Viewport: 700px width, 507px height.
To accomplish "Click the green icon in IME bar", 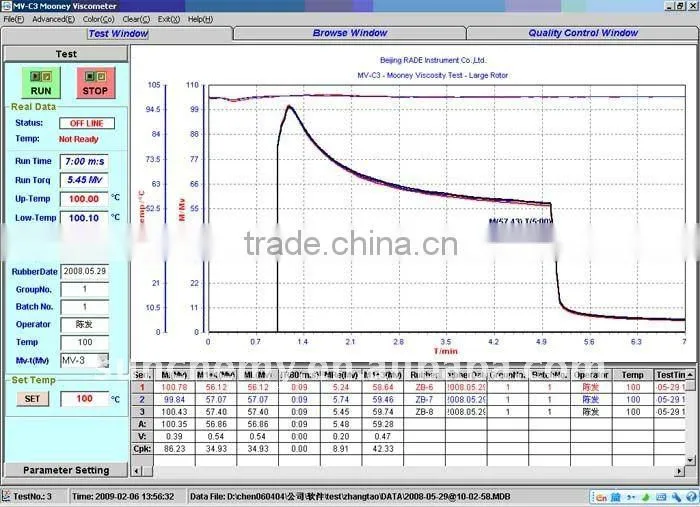I will tap(646, 497).
